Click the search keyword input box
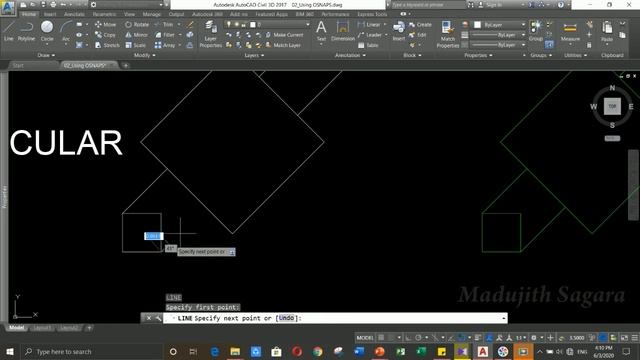 (x=428, y=5)
